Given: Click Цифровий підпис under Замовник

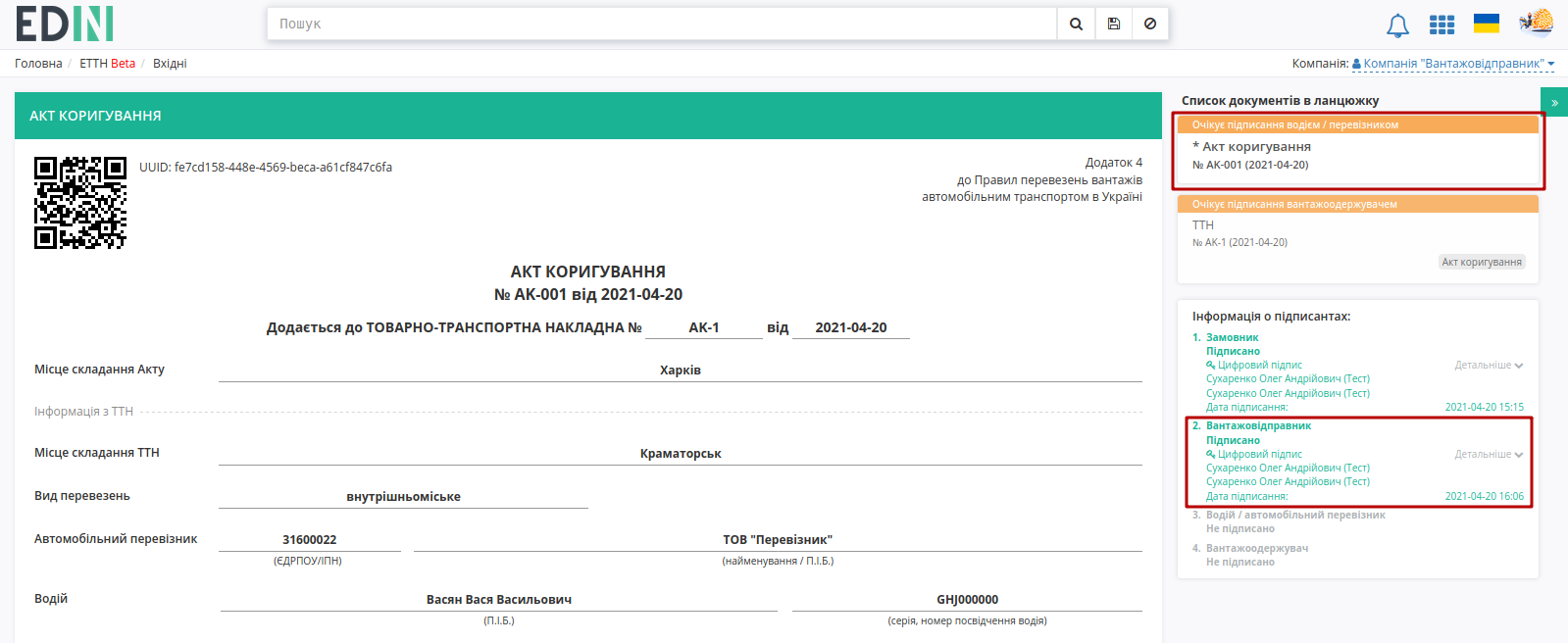Looking at the screenshot, I should click(x=1254, y=366).
